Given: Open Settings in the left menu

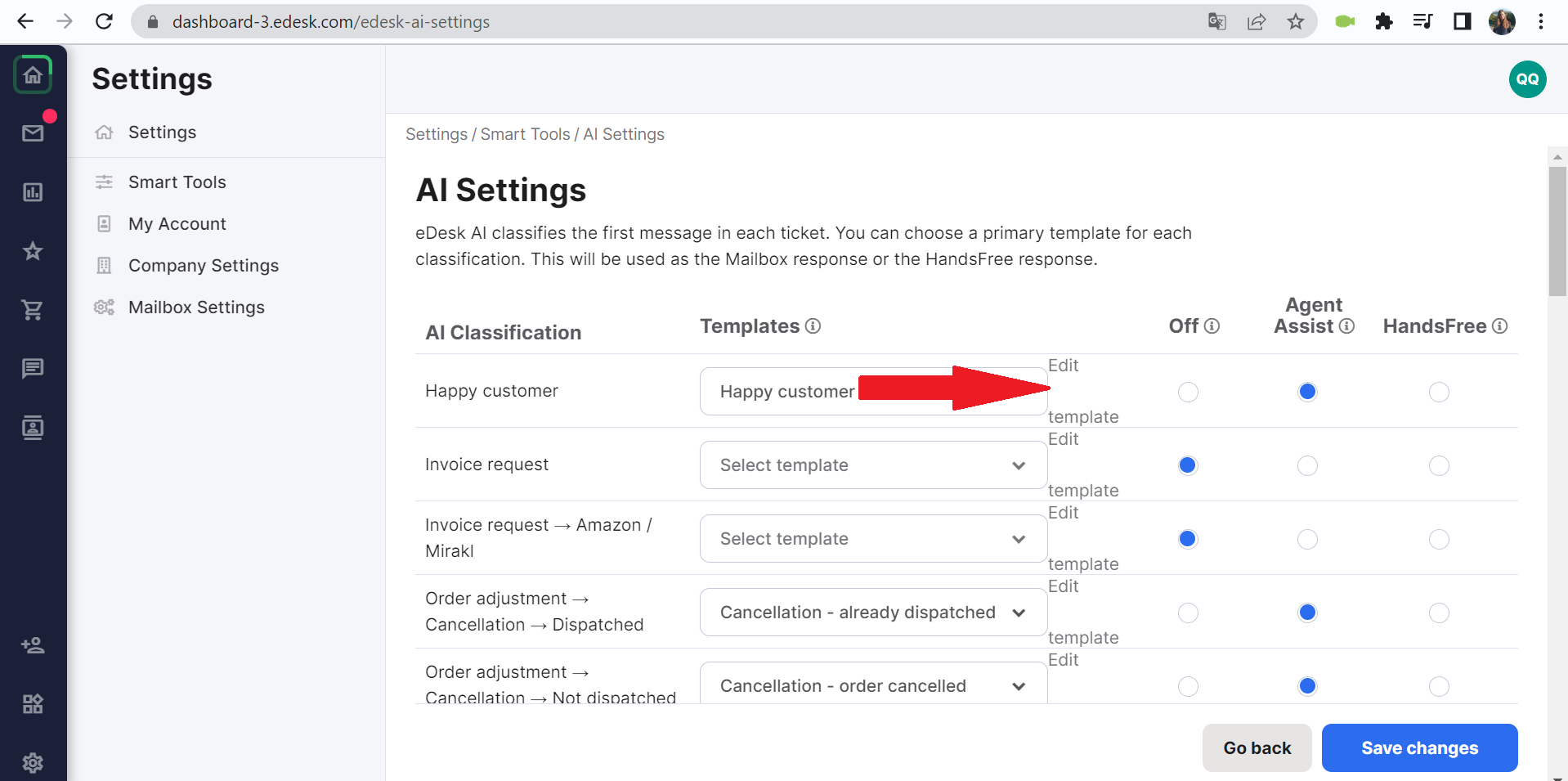Looking at the screenshot, I should (162, 132).
